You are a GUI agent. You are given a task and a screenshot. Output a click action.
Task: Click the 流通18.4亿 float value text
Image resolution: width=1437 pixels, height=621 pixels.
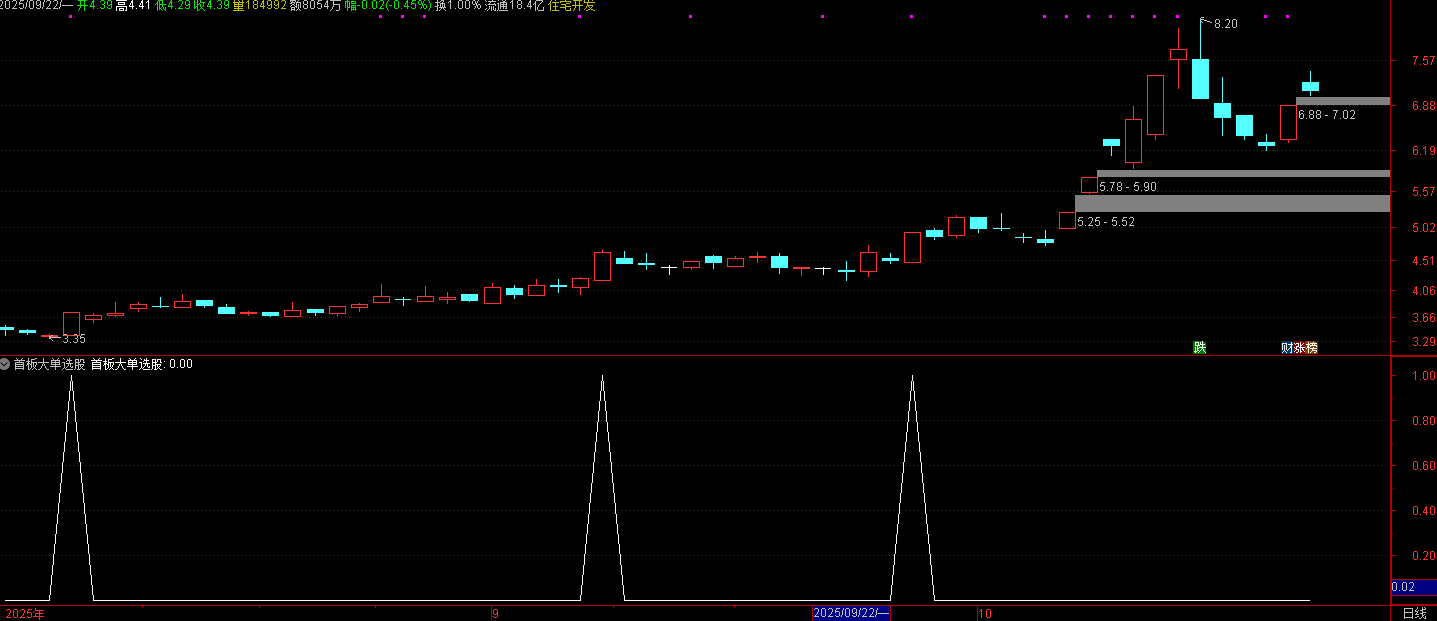pyautogui.click(x=515, y=6)
